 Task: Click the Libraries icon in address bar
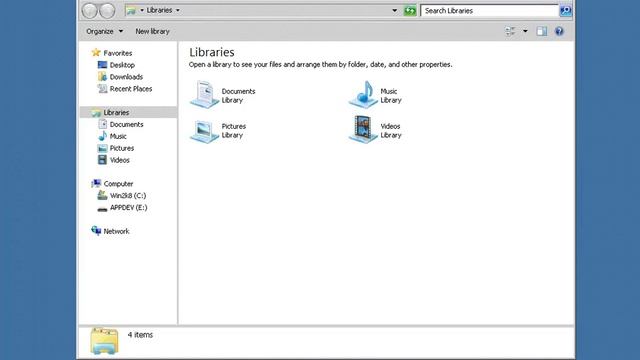(x=131, y=11)
